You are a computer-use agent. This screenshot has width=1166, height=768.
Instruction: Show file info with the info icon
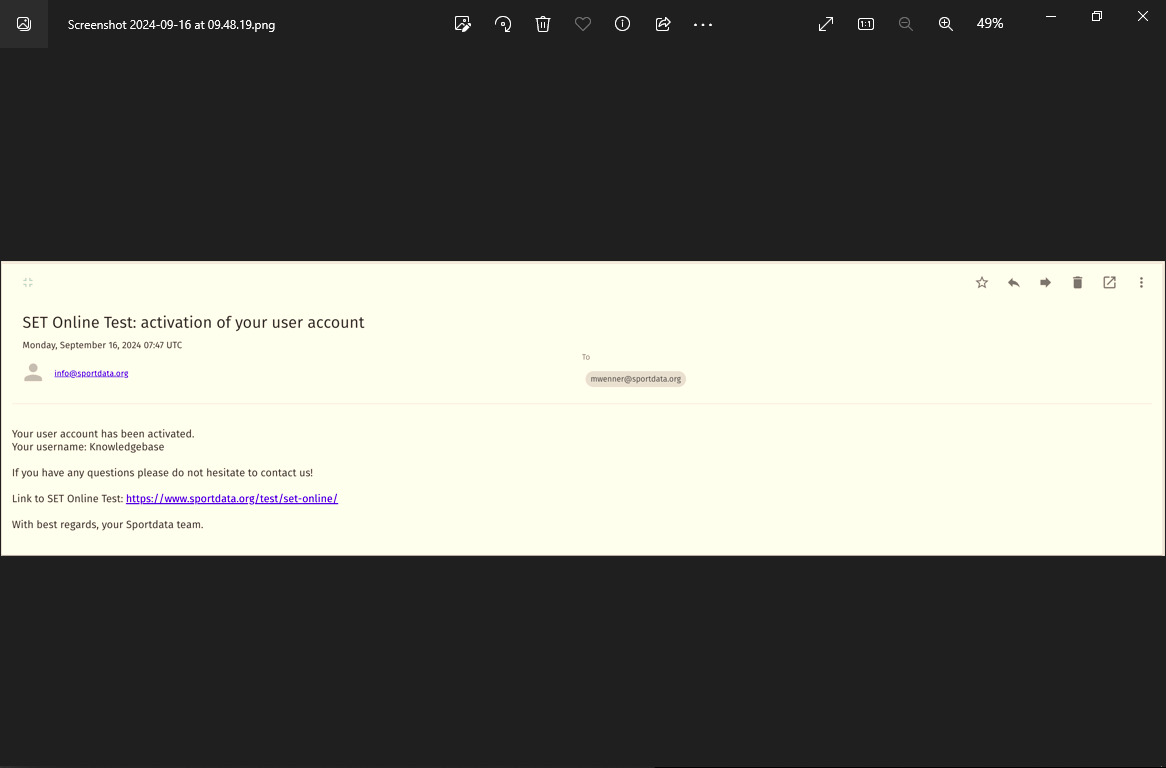(x=623, y=24)
